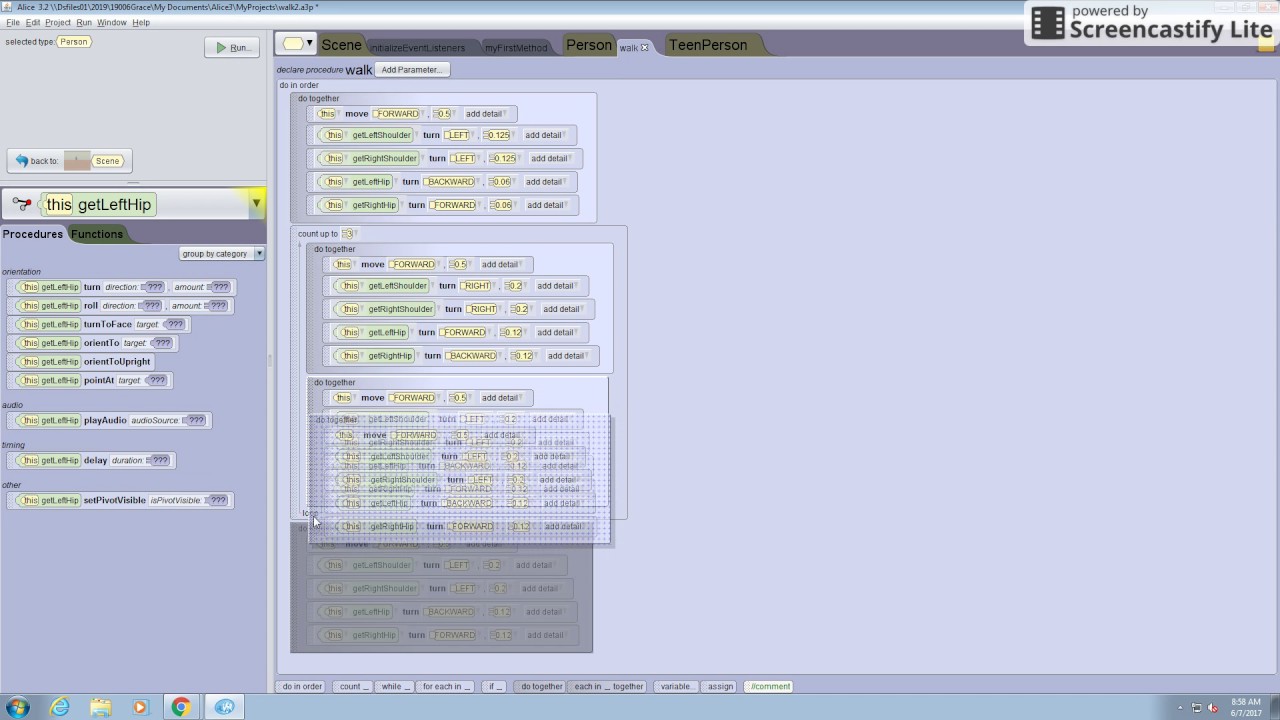Switch to the Scene tab
The height and width of the screenshot is (720, 1280).
(x=341, y=45)
